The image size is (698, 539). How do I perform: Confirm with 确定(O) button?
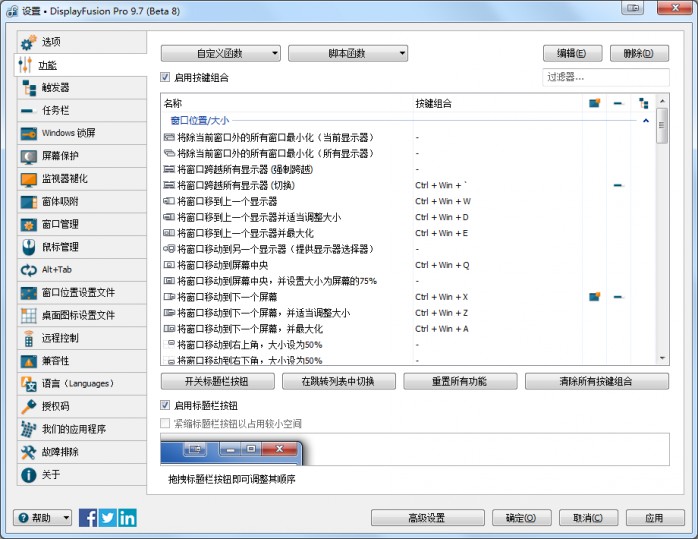(x=522, y=518)
